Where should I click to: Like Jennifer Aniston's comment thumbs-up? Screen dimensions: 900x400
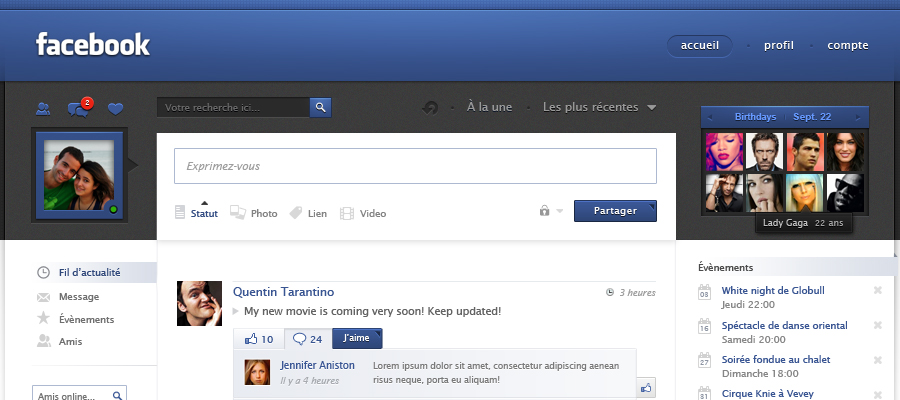tap(646, 388)
